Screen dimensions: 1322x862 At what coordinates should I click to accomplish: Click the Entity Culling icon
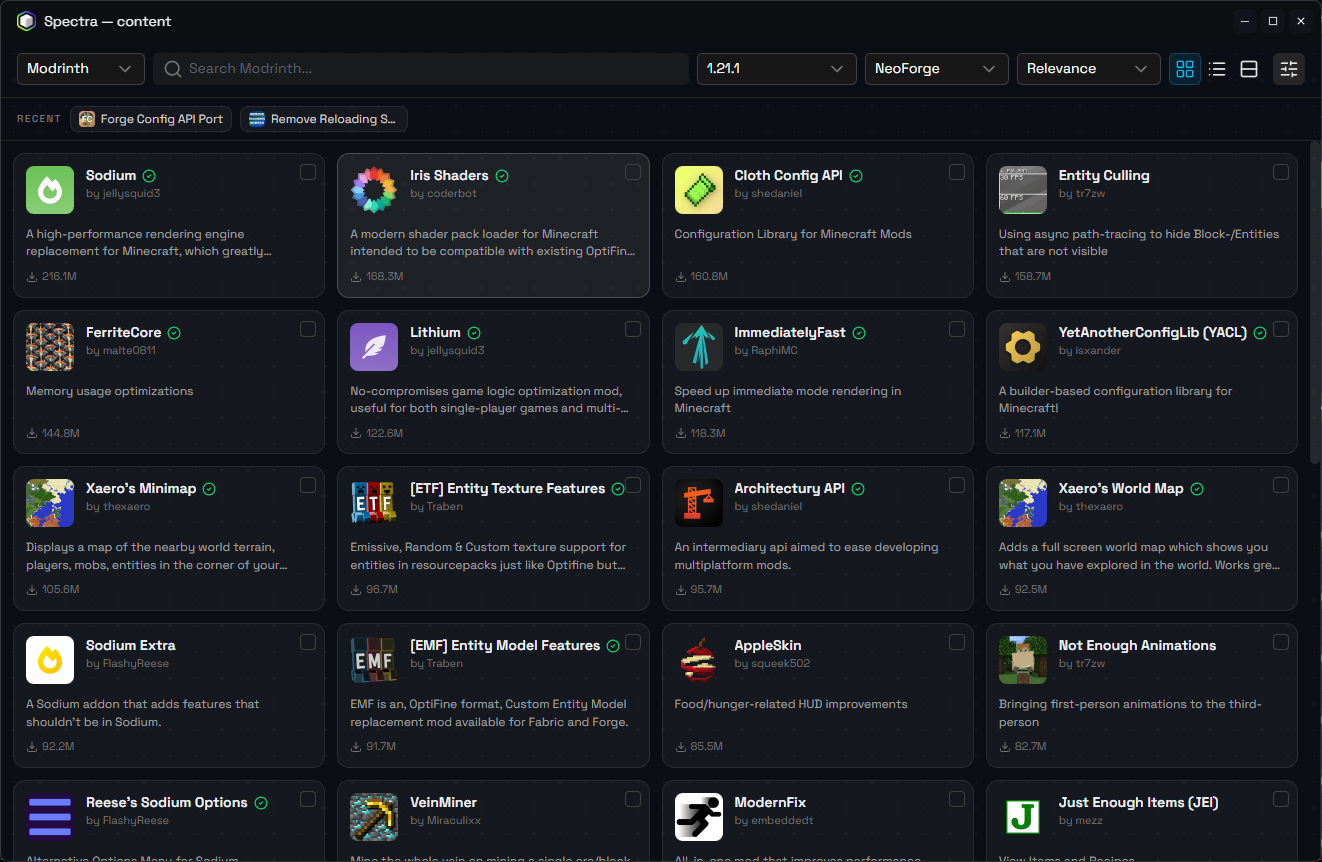pos(1023,190)
